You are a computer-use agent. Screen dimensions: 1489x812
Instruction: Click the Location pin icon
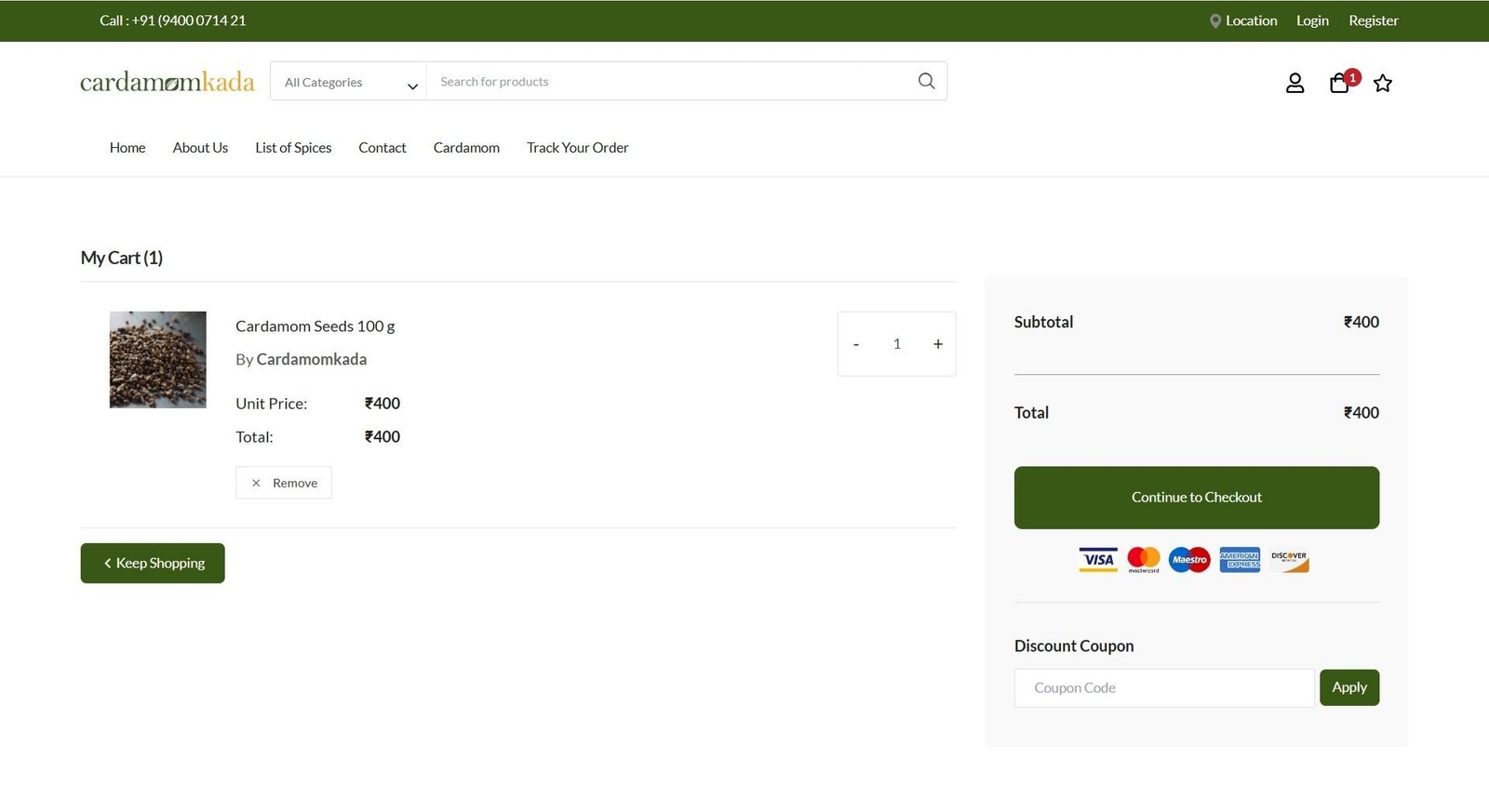click(x=1214, y=21)
